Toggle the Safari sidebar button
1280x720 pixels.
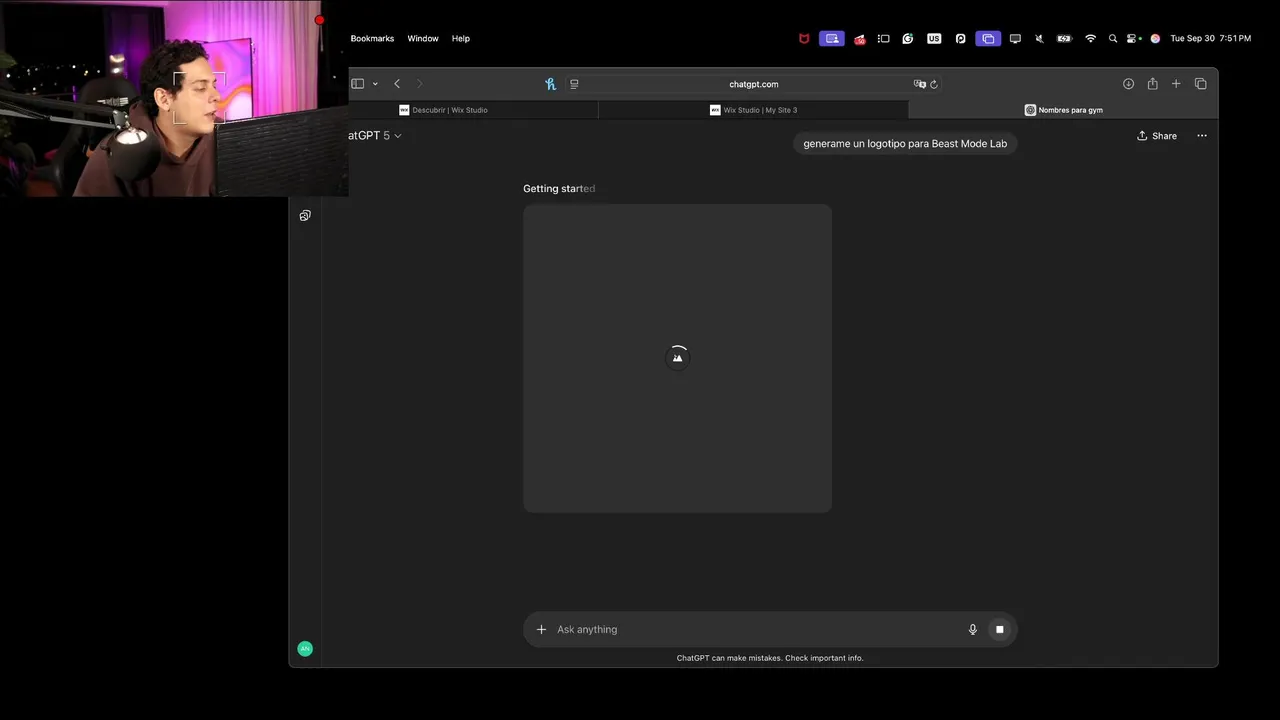point(357,84)
